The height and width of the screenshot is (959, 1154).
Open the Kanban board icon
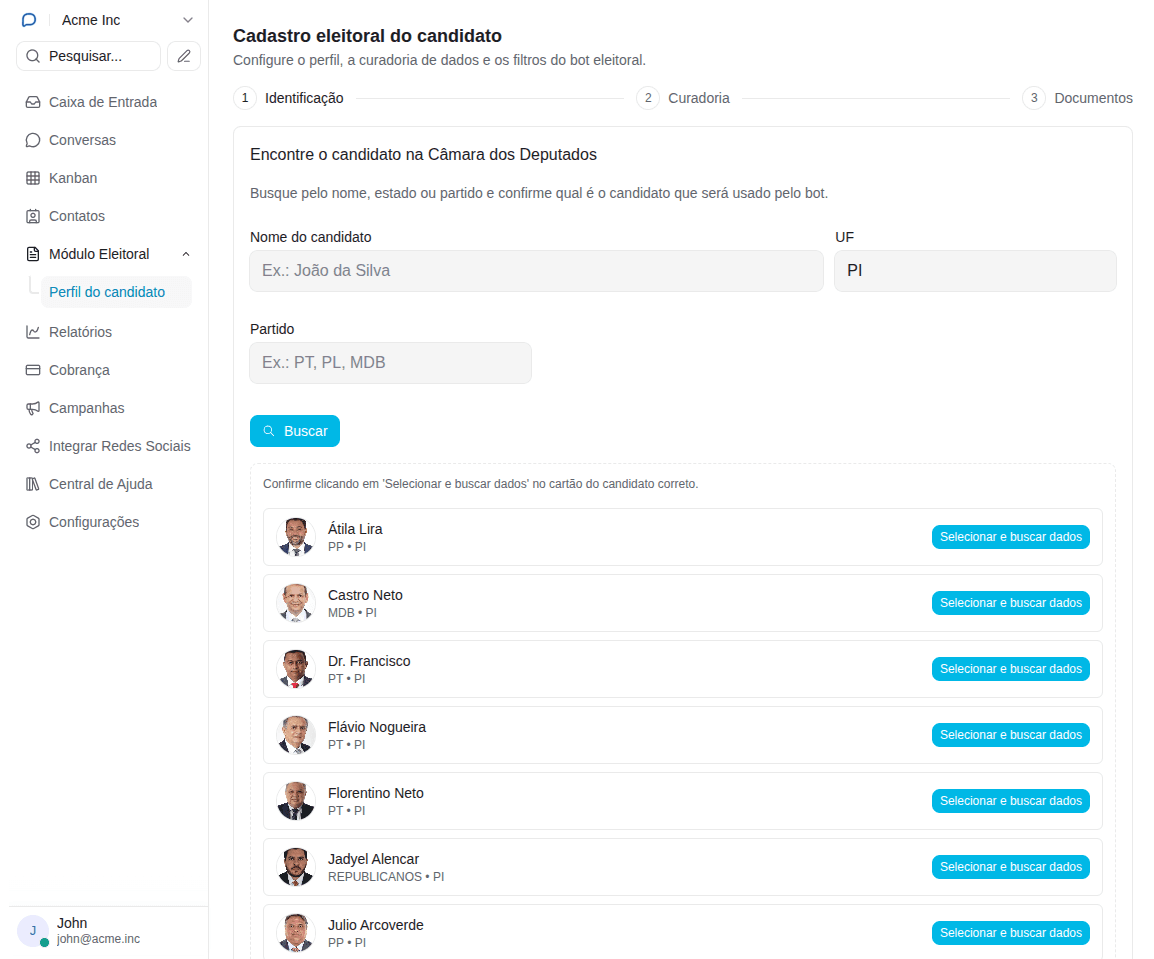tap(33, 178)
